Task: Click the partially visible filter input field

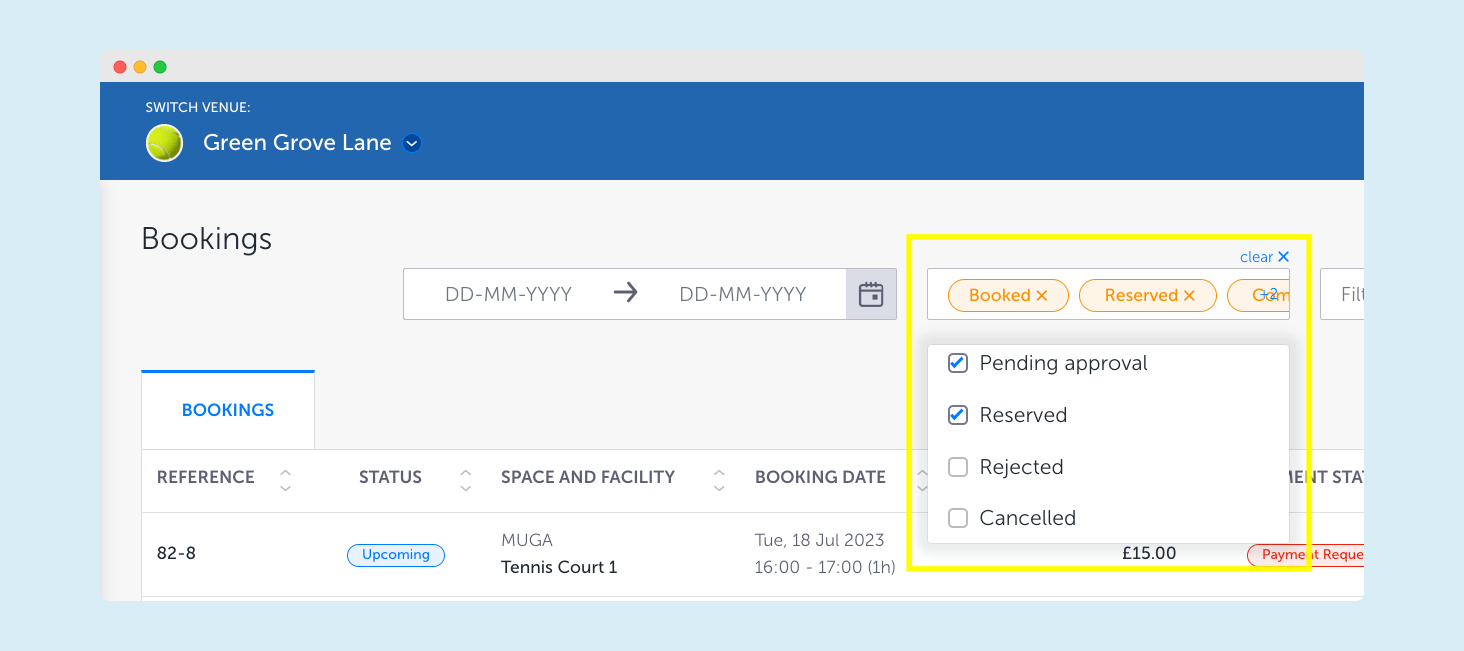Action: (x=1342, y=294)
